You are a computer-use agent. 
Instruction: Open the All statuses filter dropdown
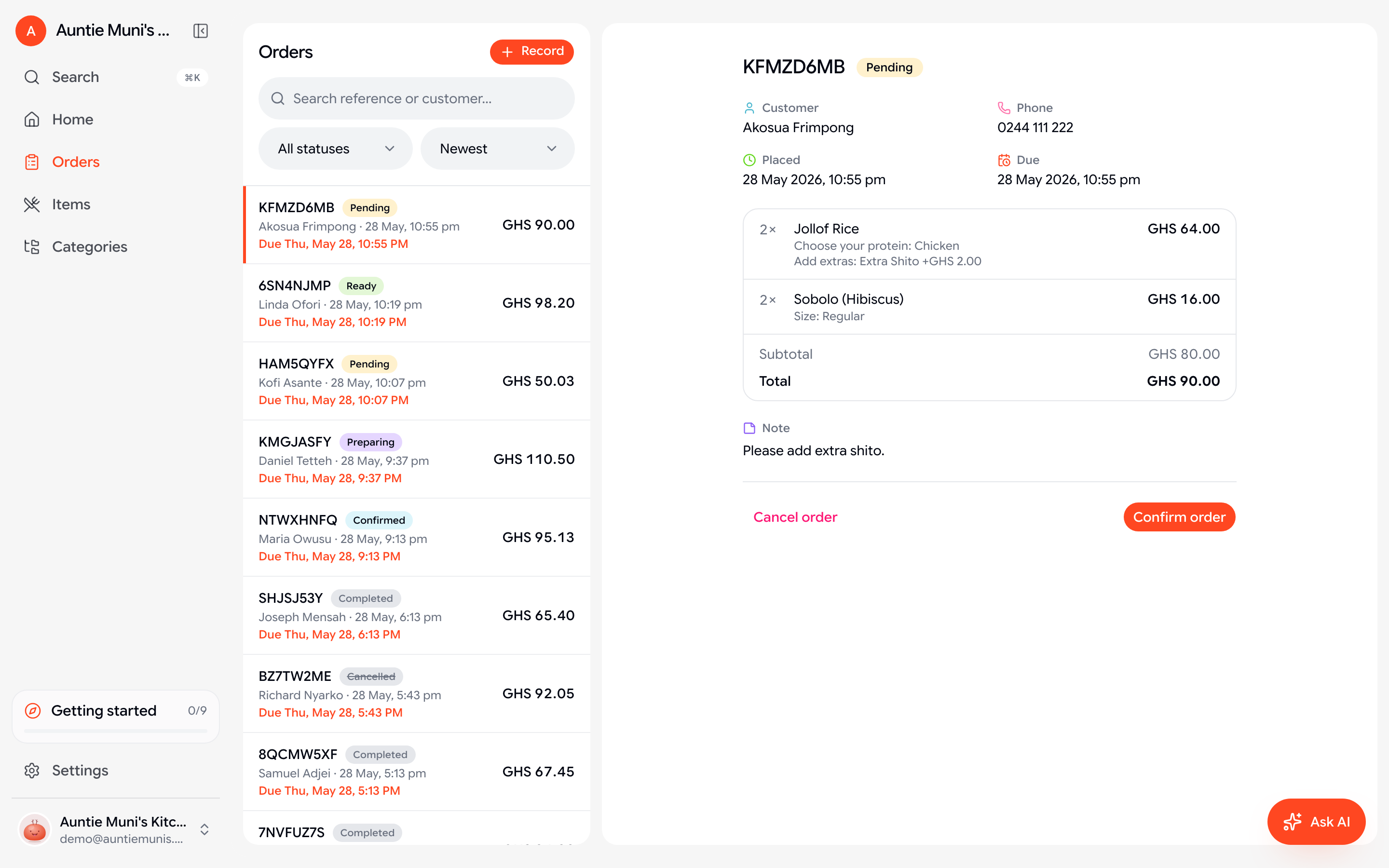(x=335, y=149)
